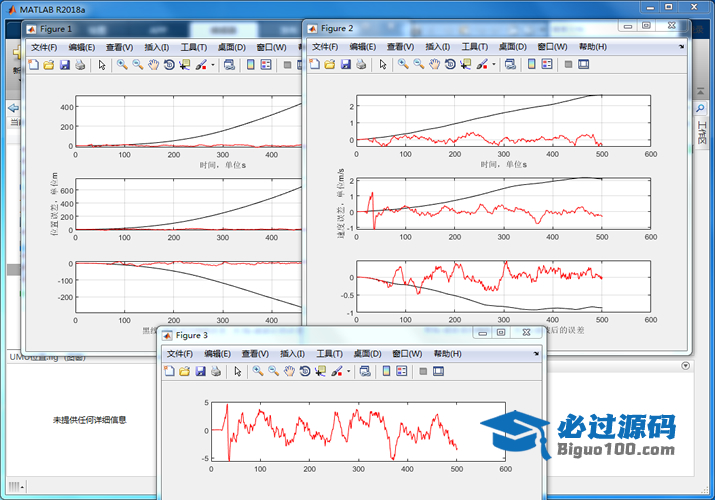The image size is (715, 500).
Task: Click New Figure icon in Figure 1
Action: click(x=33, y=64)
